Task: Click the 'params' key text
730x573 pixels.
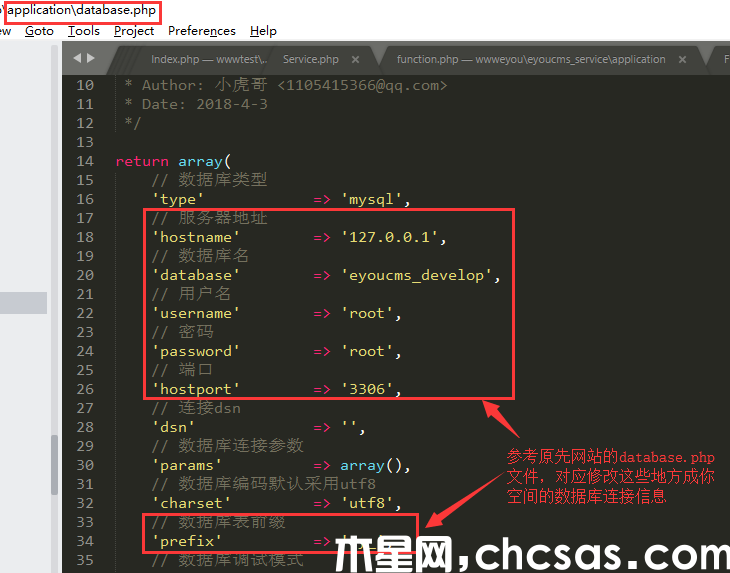Action: pyautogui.click(x=187, y=465)
